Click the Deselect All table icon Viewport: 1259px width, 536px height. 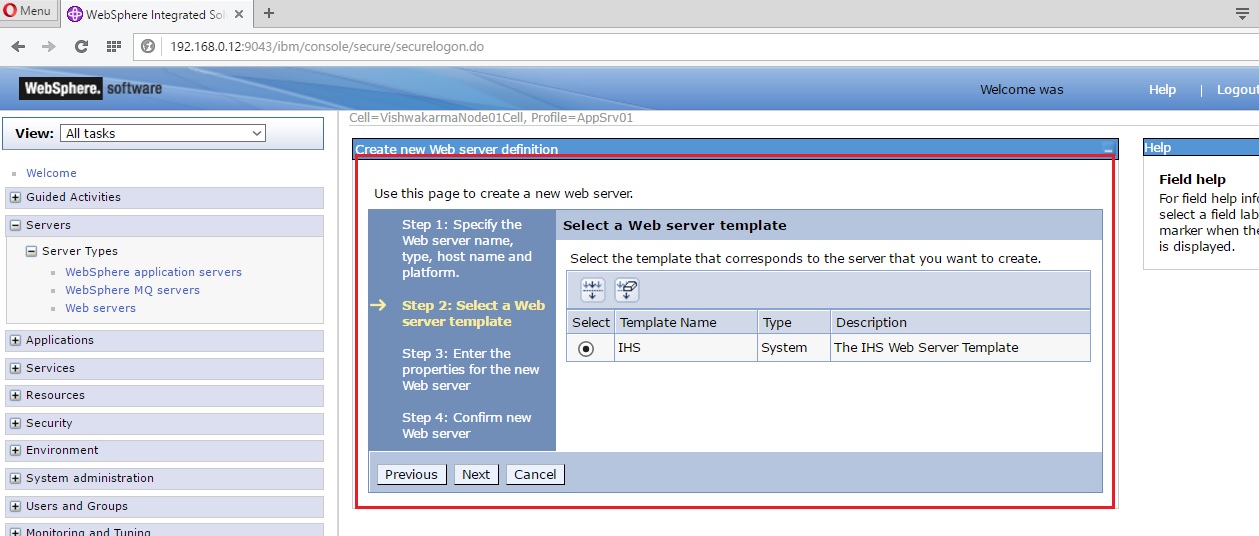pos(627,290)
